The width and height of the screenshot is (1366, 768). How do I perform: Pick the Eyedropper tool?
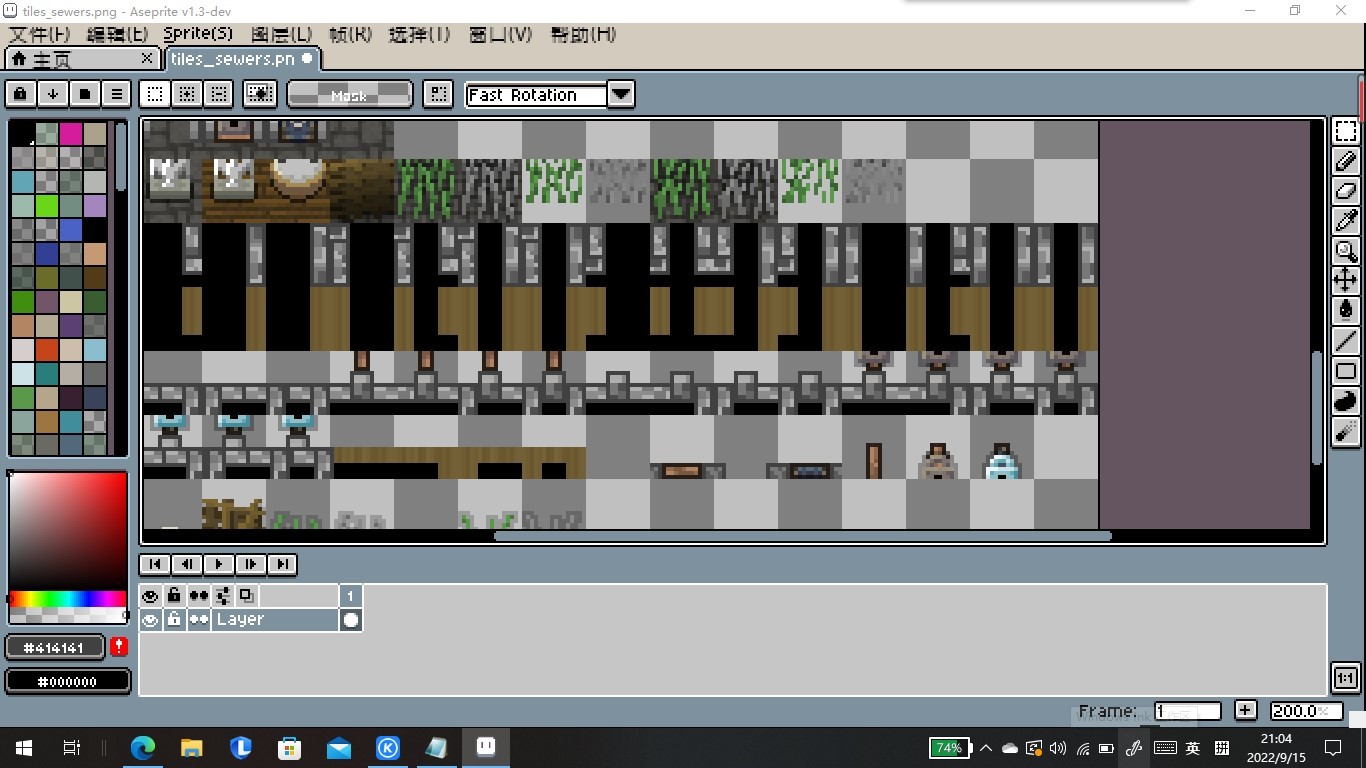pyautogui.click(x=1346, y=221)
